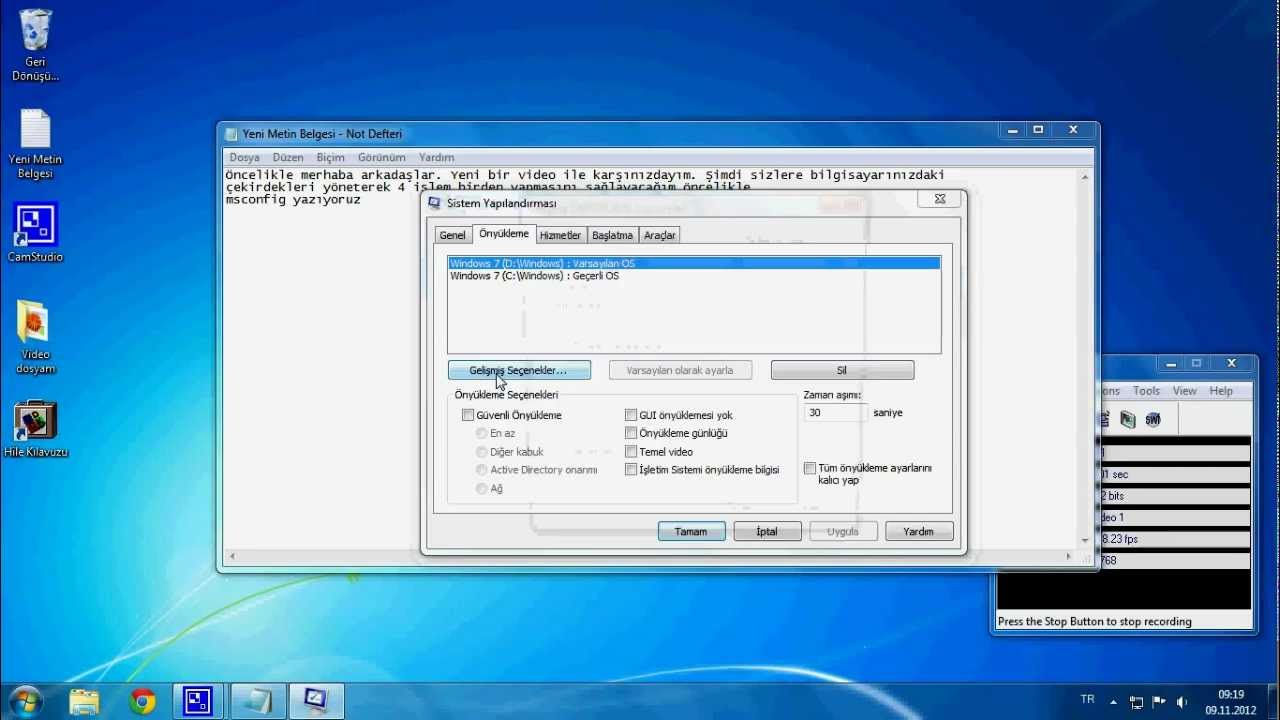
Task: Switch to Notepad in the taskbar
Action: [x=258, y=701]
